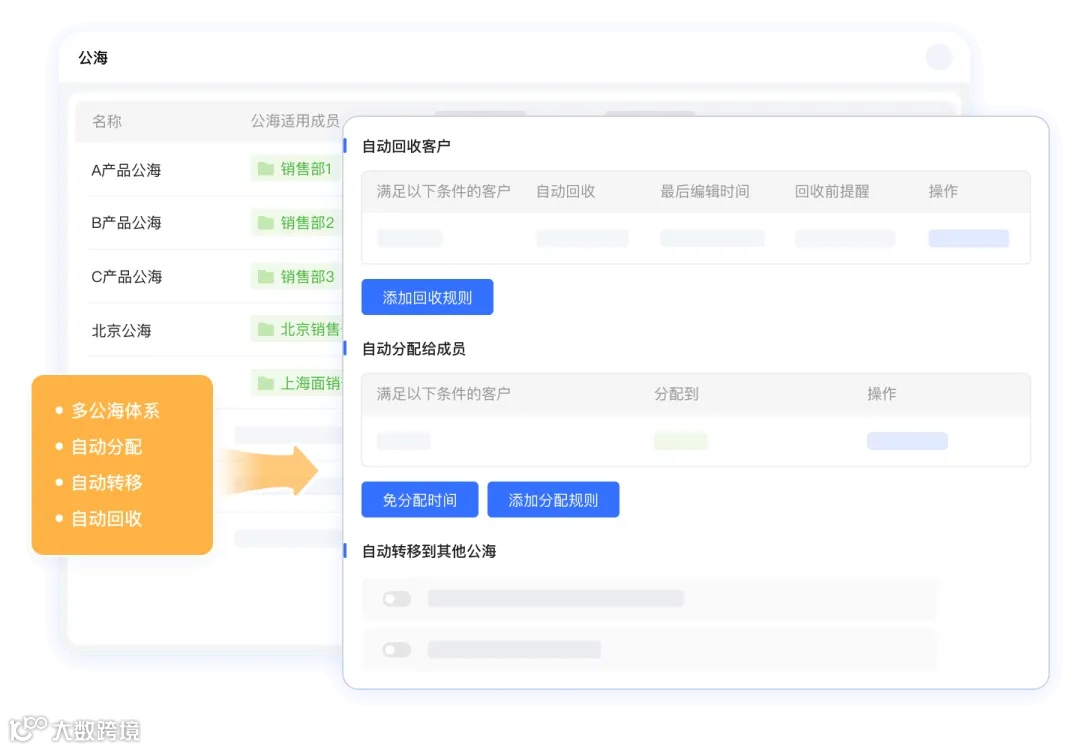Viewport: 1080px width, 750px height.
Task: Click the green 分配到 target chip
Action: (680, 440)
